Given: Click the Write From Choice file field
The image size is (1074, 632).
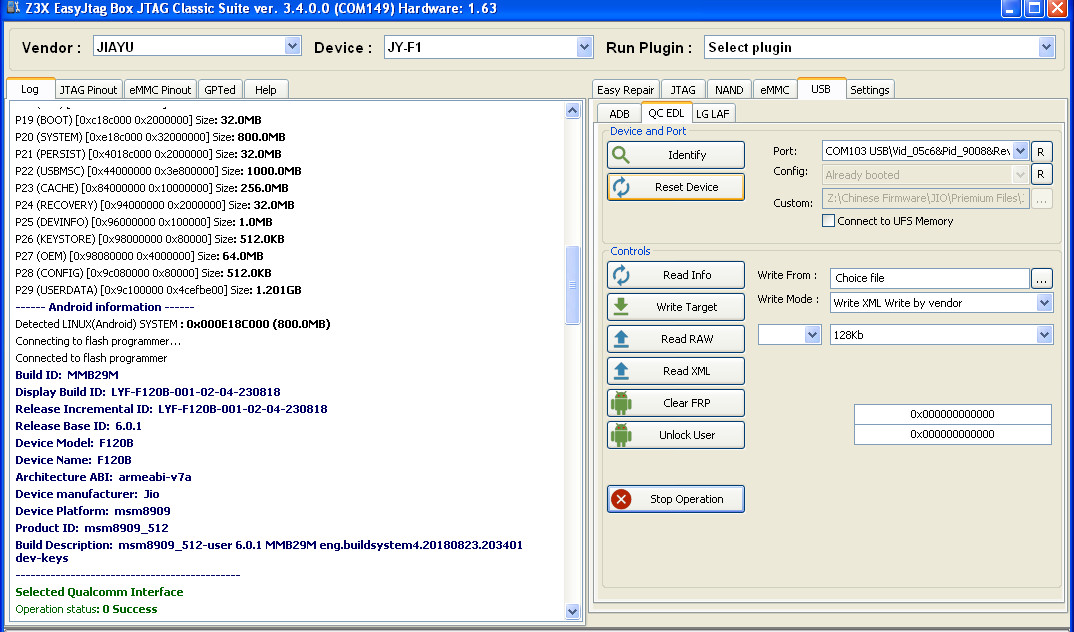Looking at the screenshot, I should pyautogui.click(x=929, y=278).
